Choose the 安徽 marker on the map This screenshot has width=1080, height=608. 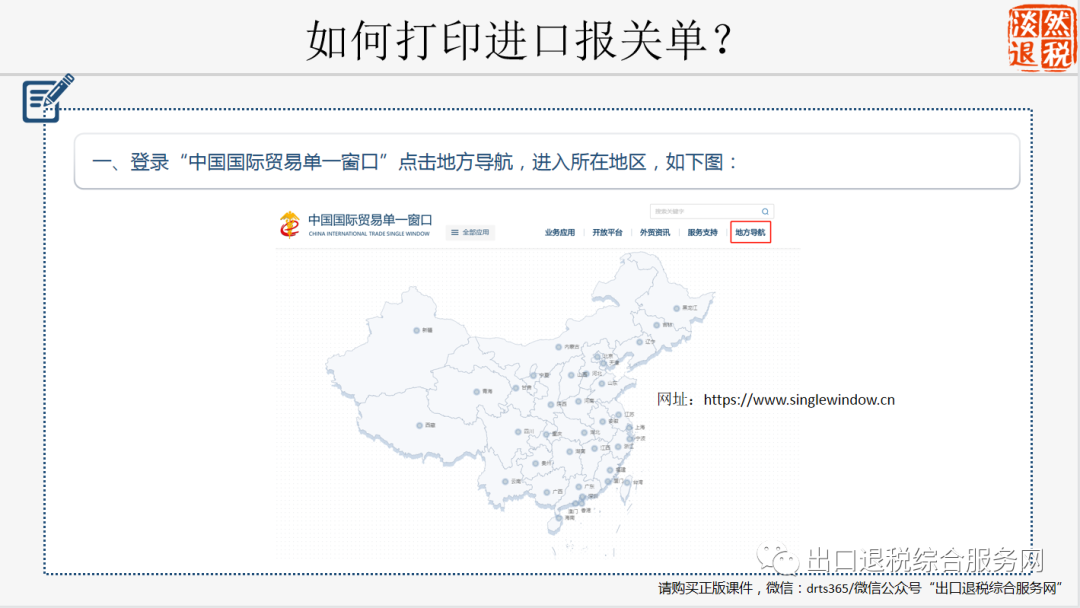tap(603, 421)
